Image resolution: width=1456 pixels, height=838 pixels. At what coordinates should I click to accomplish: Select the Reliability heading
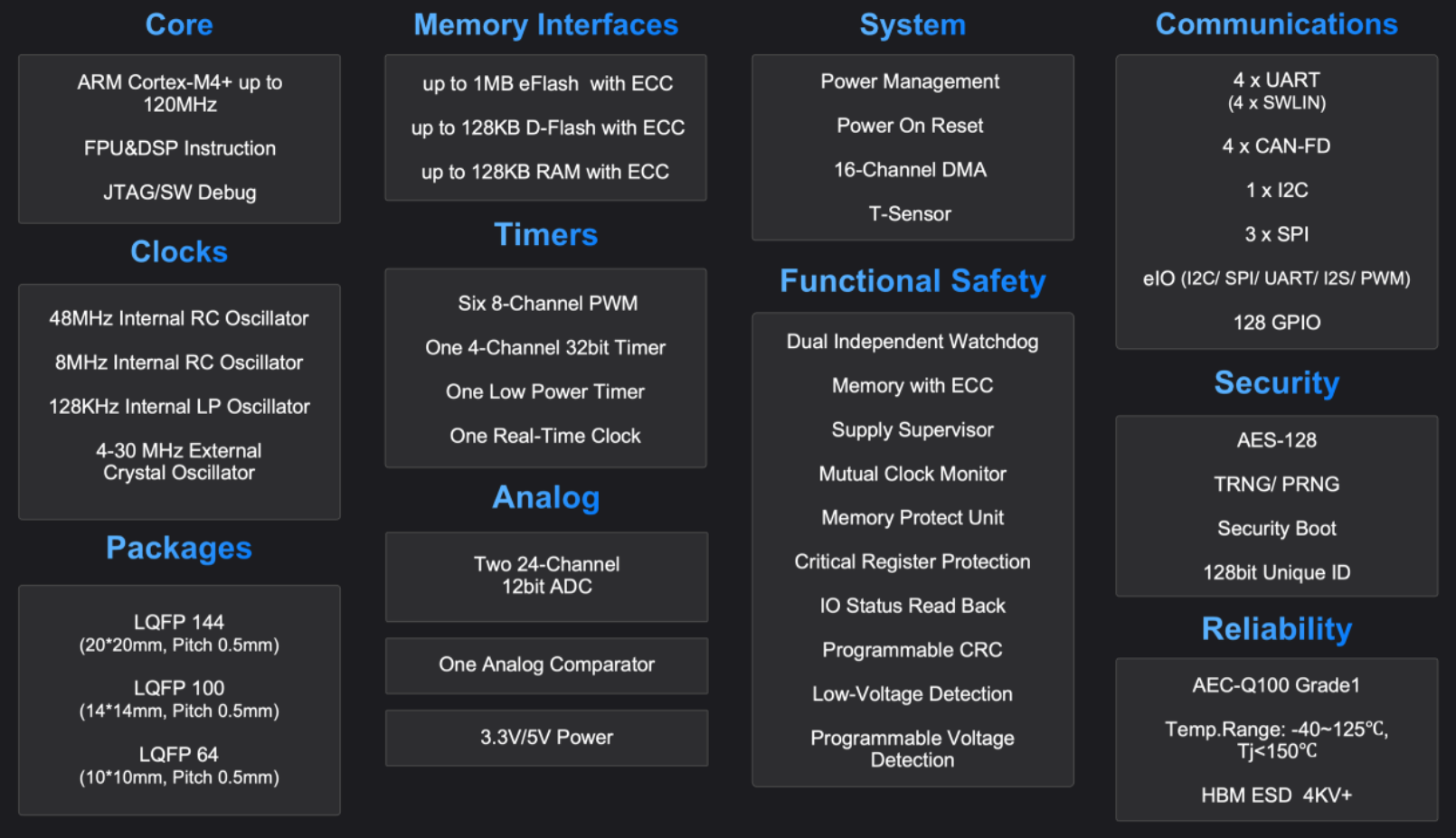point(1276,628)
